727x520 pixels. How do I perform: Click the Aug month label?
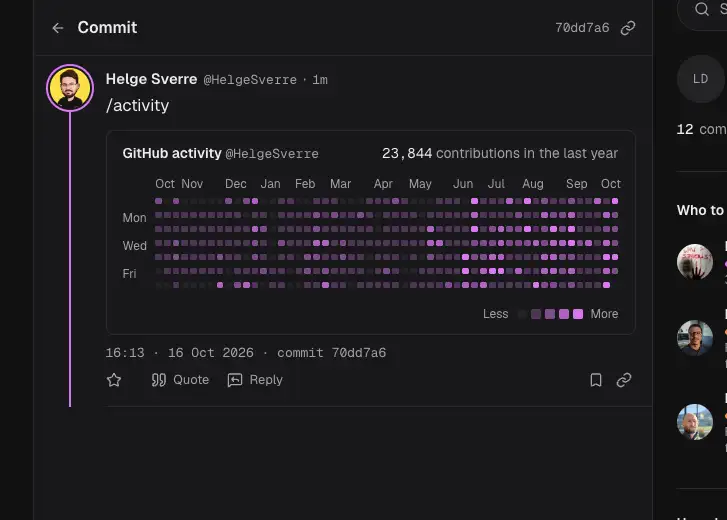pyautogui.click(x=533, y=184)
